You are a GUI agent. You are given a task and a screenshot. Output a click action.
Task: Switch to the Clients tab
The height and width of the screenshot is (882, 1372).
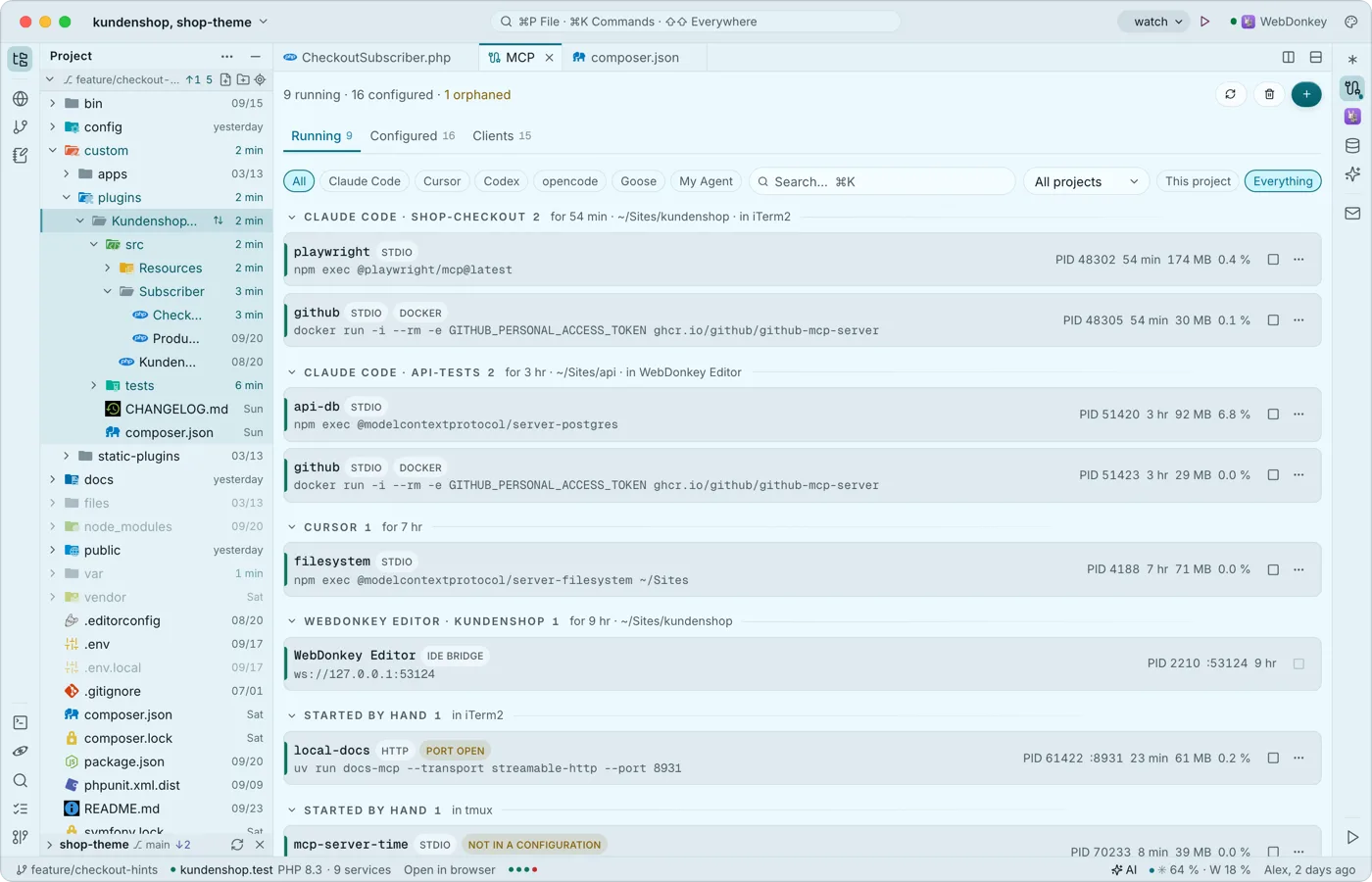click(502, 136)
